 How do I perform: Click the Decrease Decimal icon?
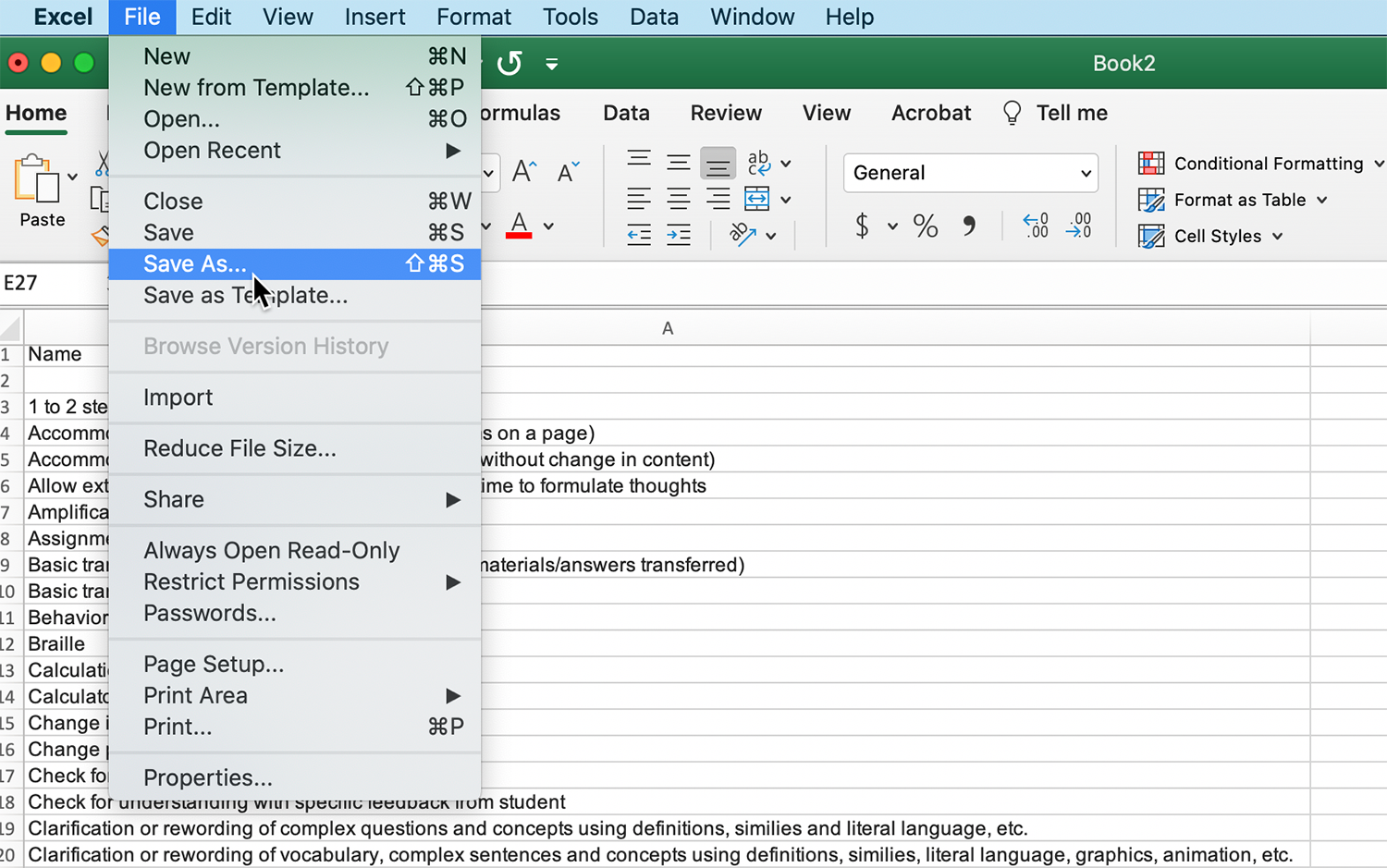(1078, 226)
